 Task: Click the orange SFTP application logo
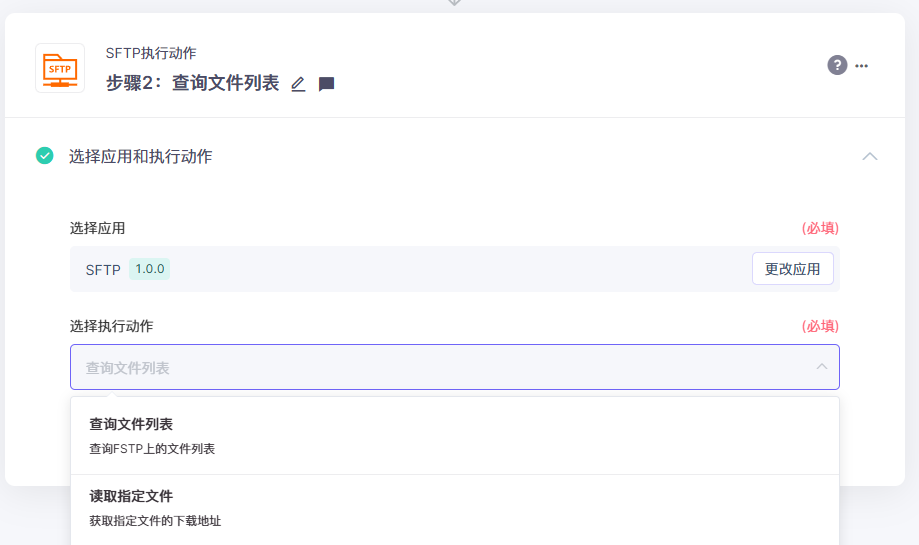click(60, 68)
